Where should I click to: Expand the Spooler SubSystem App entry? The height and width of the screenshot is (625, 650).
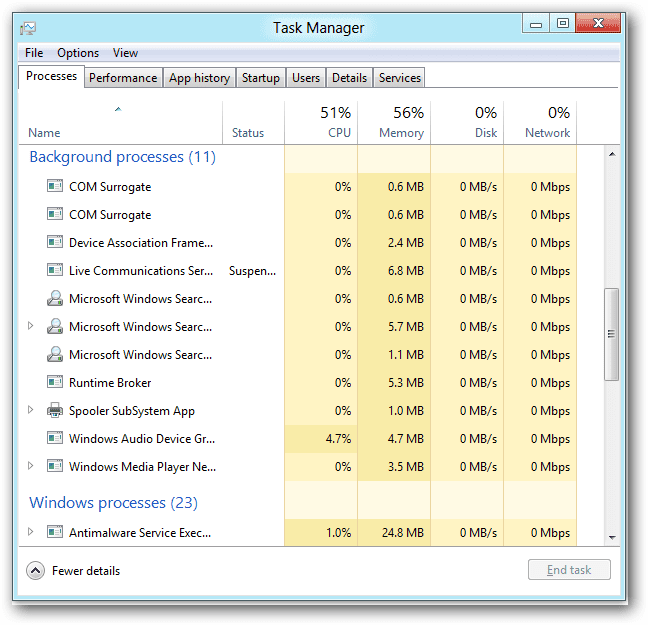click(31, 411)
